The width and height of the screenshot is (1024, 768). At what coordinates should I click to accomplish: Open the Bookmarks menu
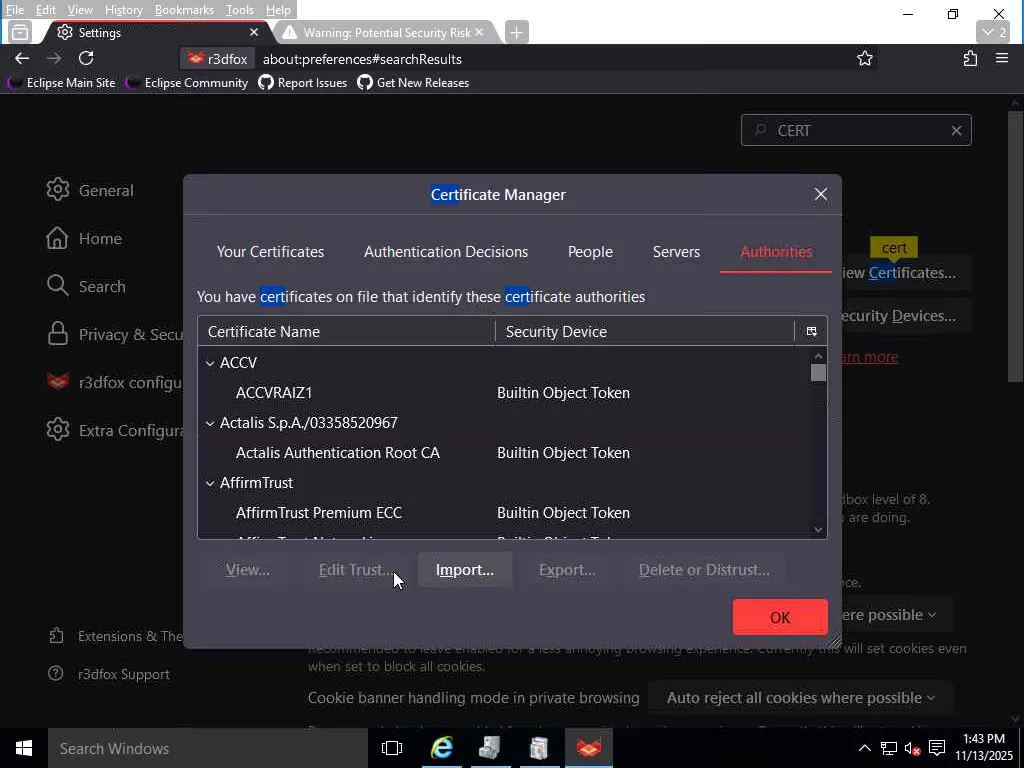pos(184,10)
